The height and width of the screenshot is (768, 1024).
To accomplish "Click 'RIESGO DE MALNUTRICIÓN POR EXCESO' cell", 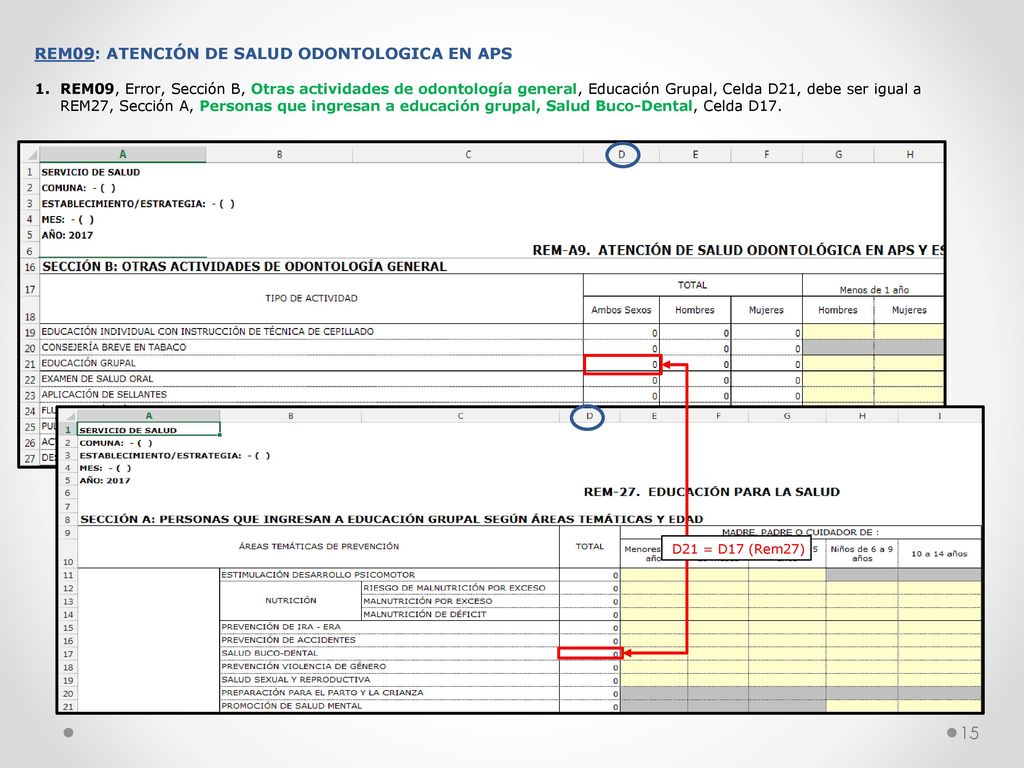I will (454, 588).
